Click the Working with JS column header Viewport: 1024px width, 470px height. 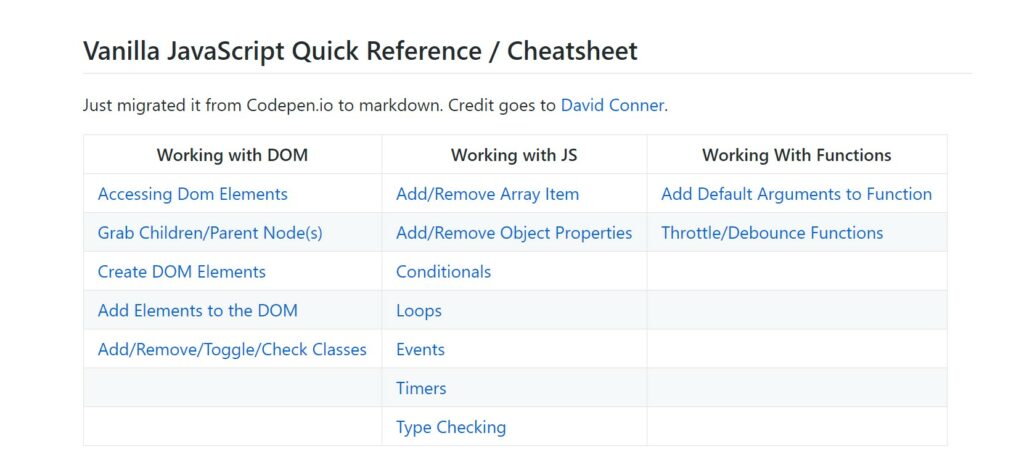(x=514, y=155)
